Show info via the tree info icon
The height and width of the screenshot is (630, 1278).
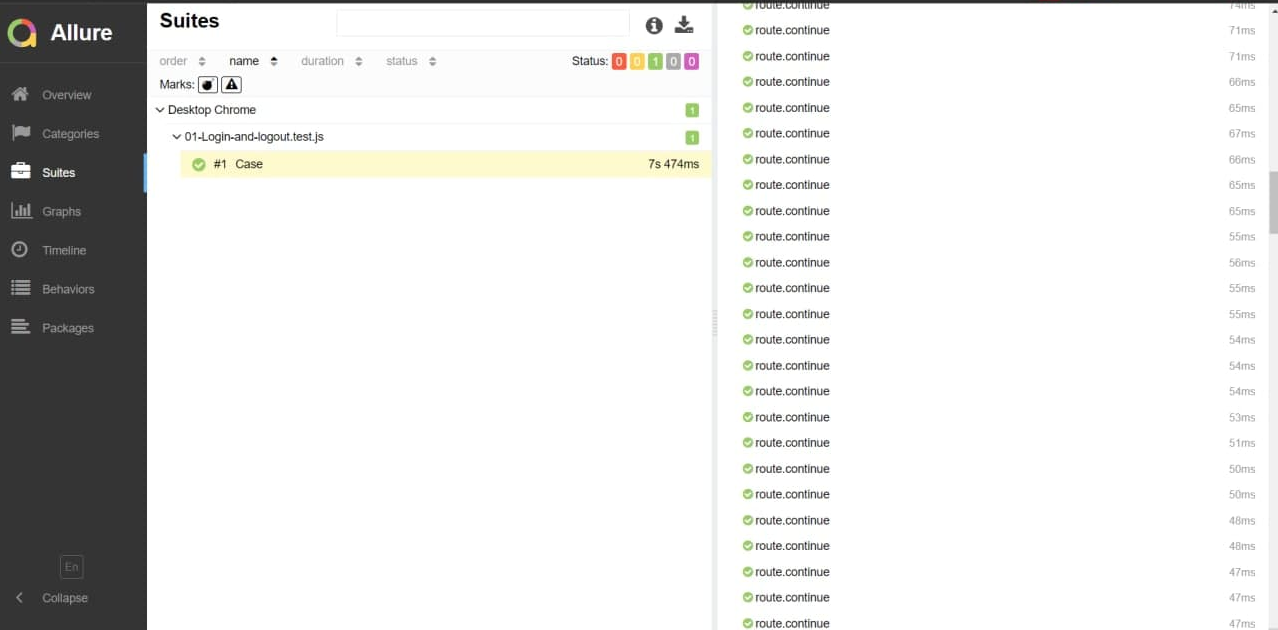point(654,25)
